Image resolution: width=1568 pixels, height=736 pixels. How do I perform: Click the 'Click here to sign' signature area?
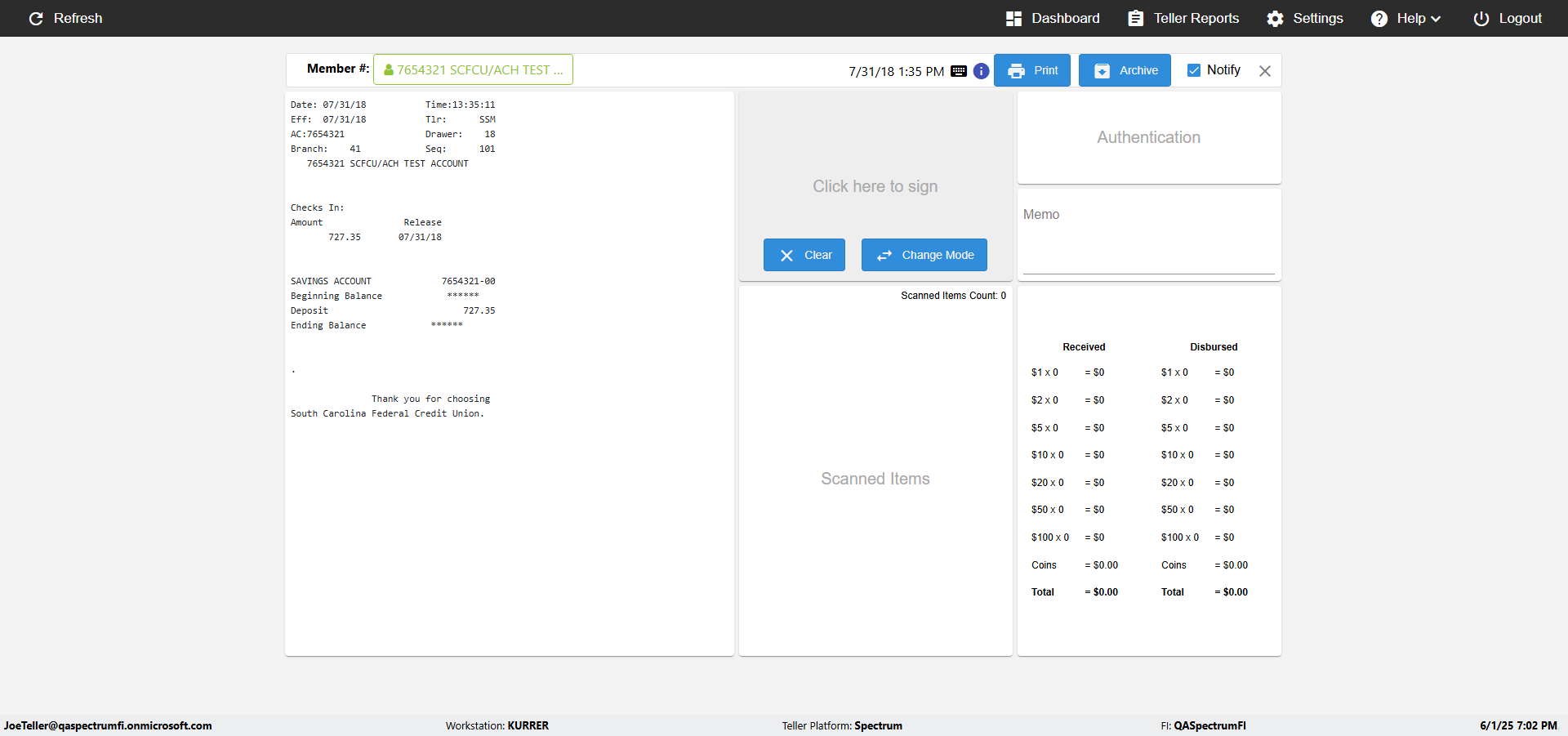tap(875, 186)
